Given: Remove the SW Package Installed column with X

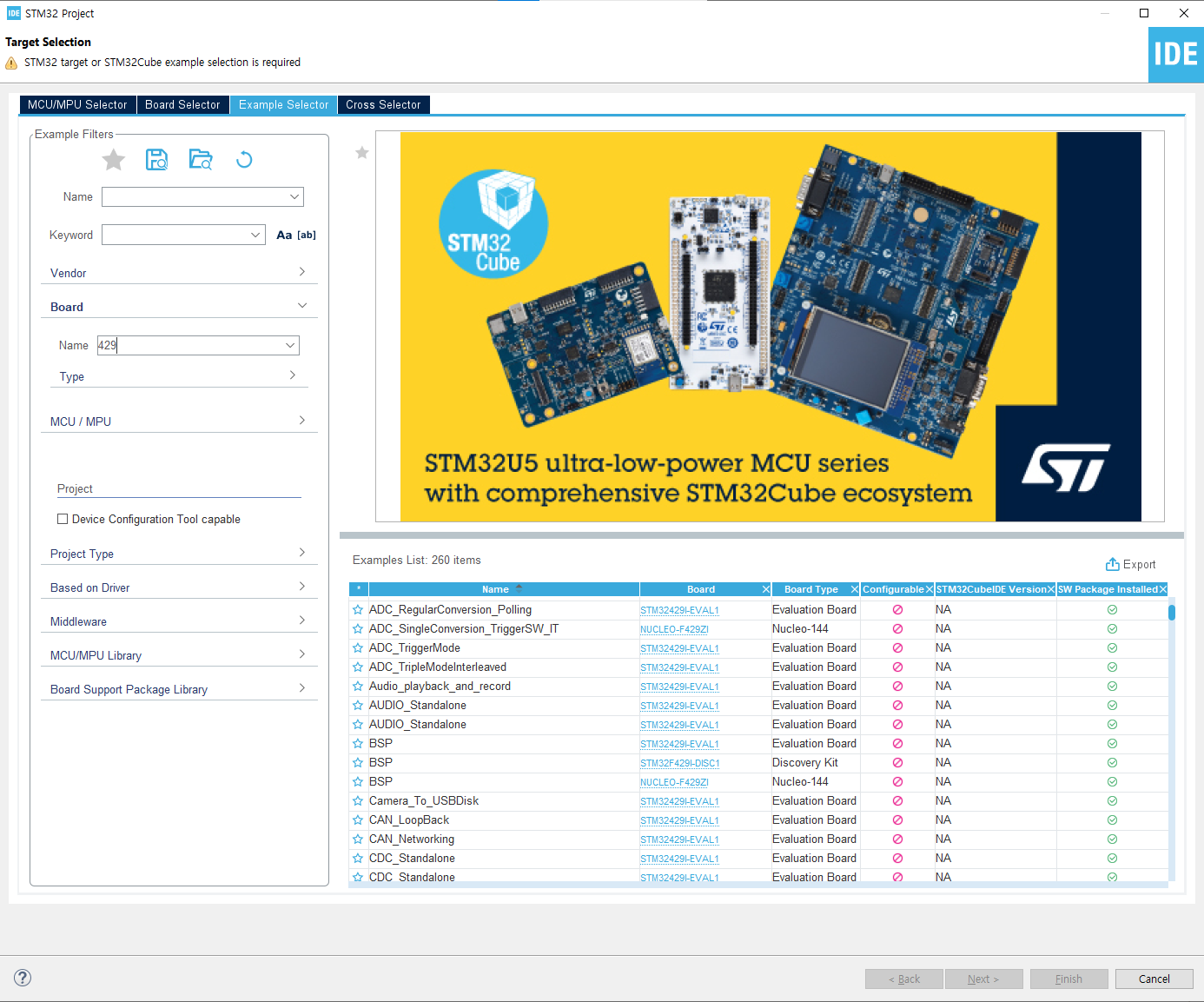Looking at the screenshot, I should click(x=1162, y=589).
